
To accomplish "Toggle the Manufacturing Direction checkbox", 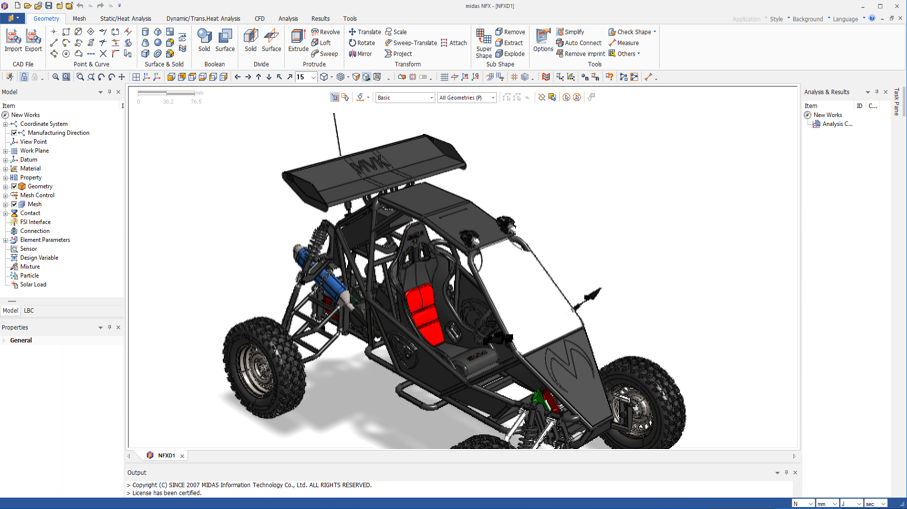I will click(14, 133).
